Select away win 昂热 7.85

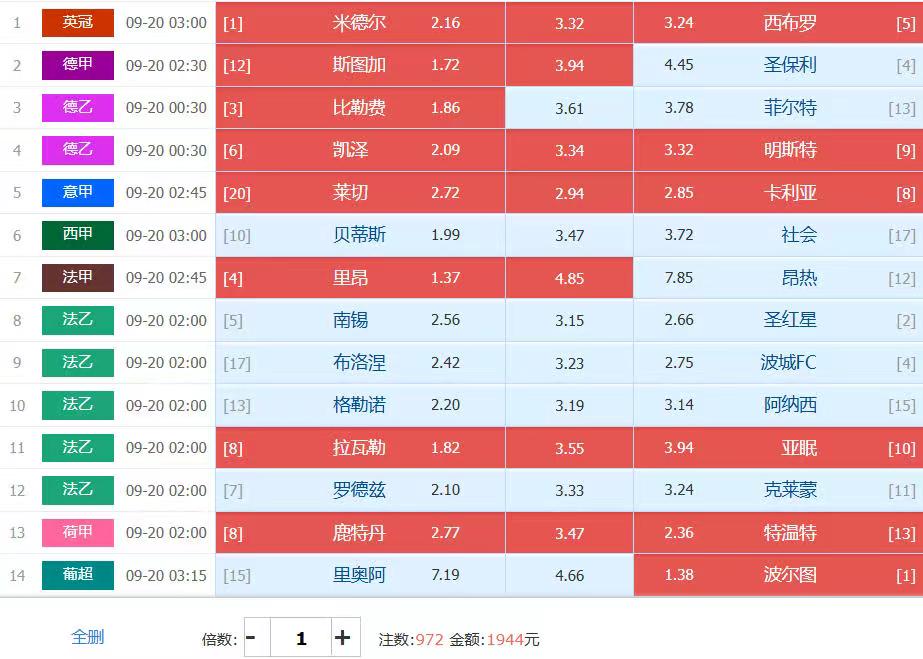click(x=778, y=278)
